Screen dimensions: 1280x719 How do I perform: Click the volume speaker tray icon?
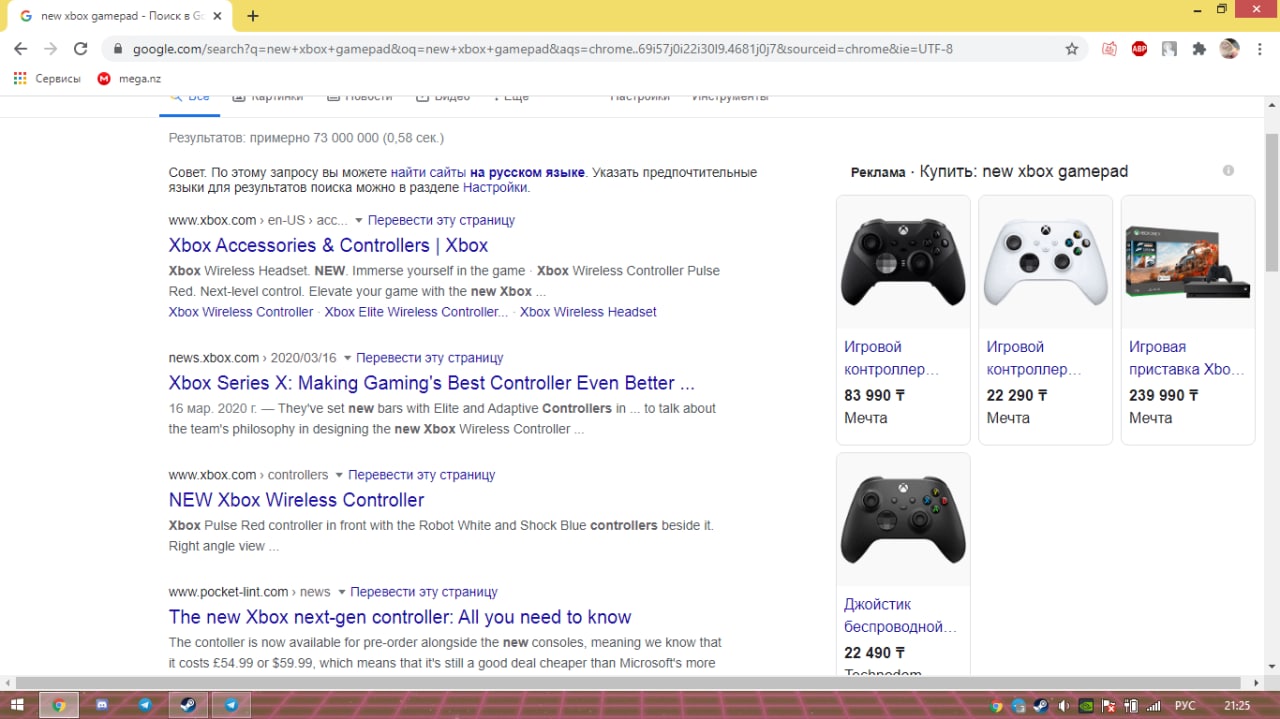click(x=1064, y=705)
